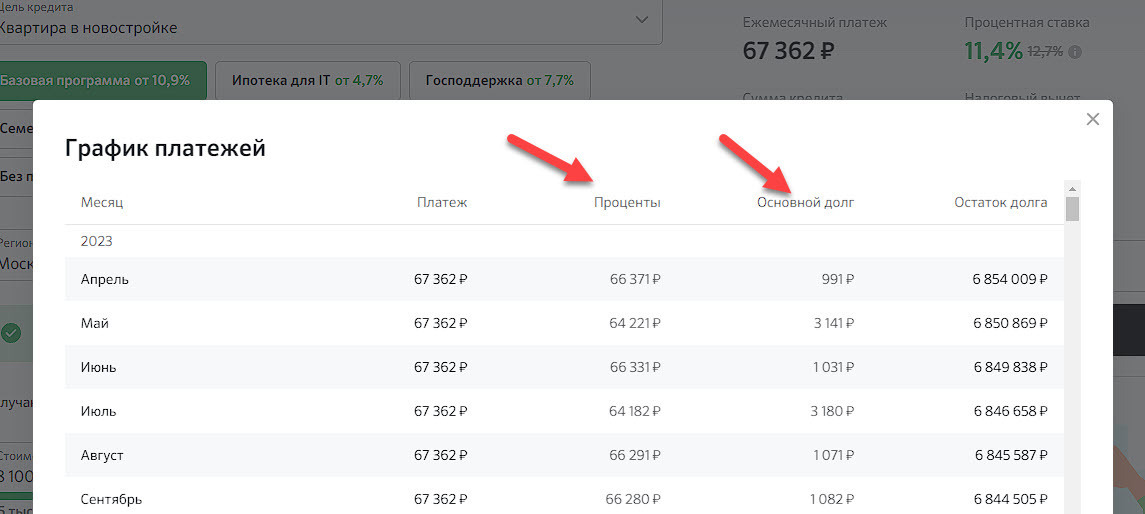Click interest value 66 331 ₽

coord(635,367)
